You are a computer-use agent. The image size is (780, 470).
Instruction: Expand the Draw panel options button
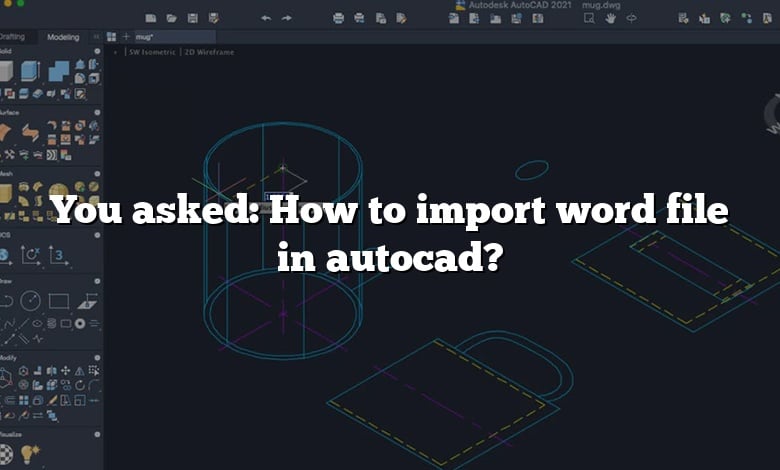tap(97, 282)
